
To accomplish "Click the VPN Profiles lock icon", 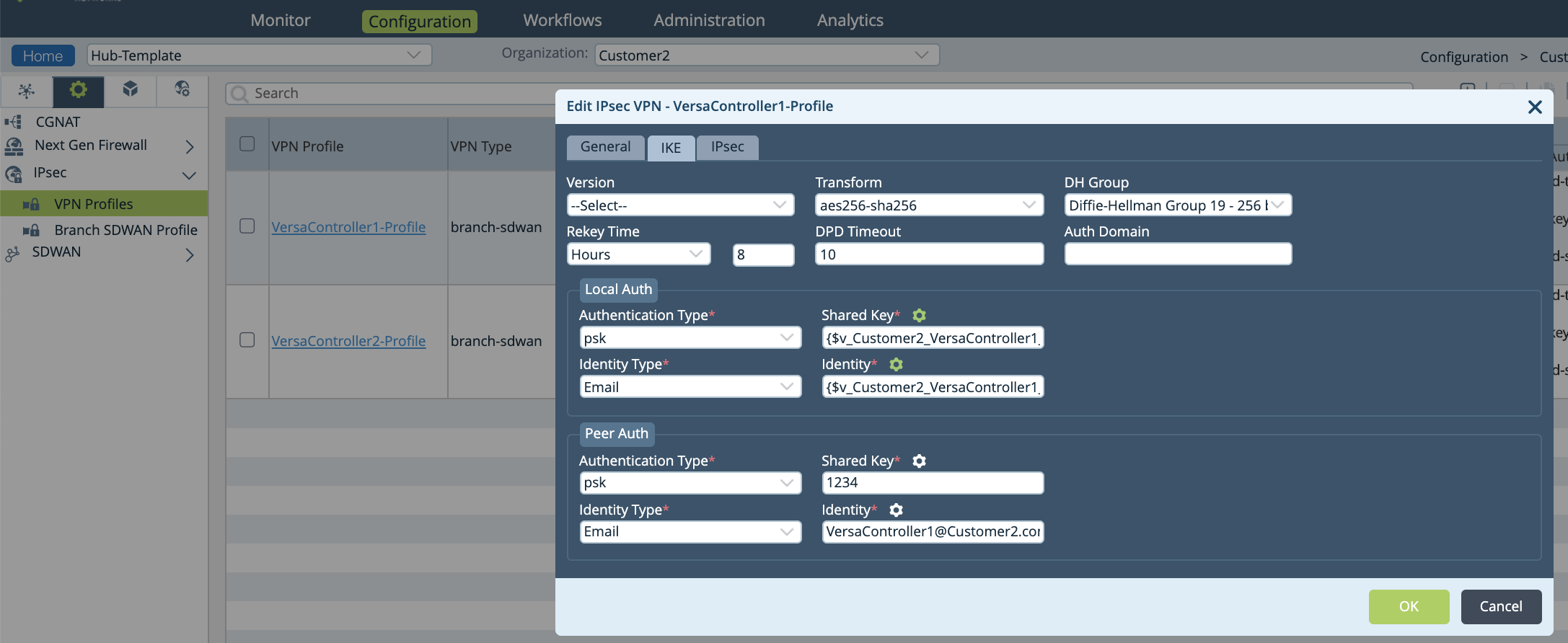I will (31, 204).
